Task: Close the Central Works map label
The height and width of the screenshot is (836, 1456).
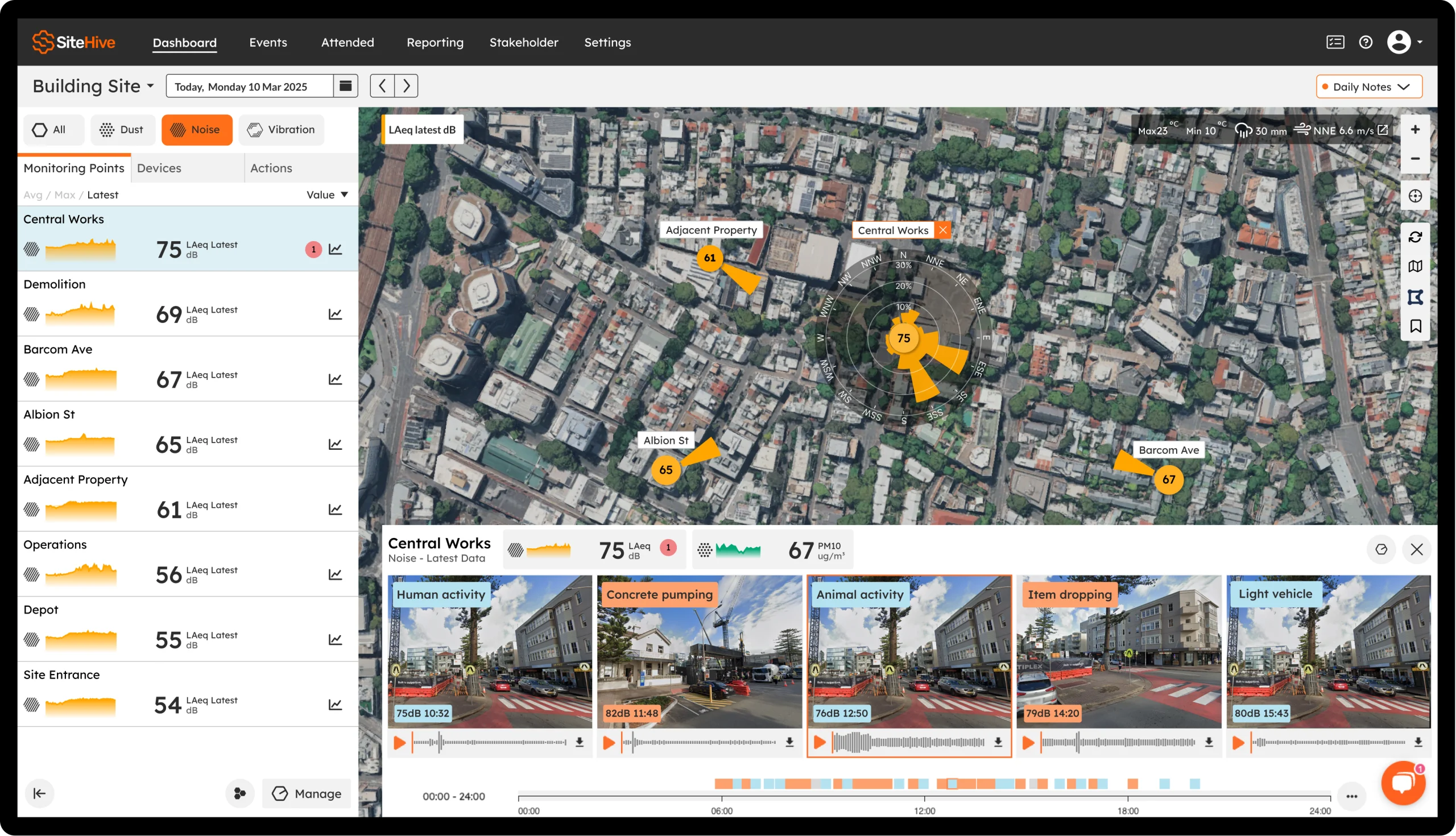Action: point(942,230)
